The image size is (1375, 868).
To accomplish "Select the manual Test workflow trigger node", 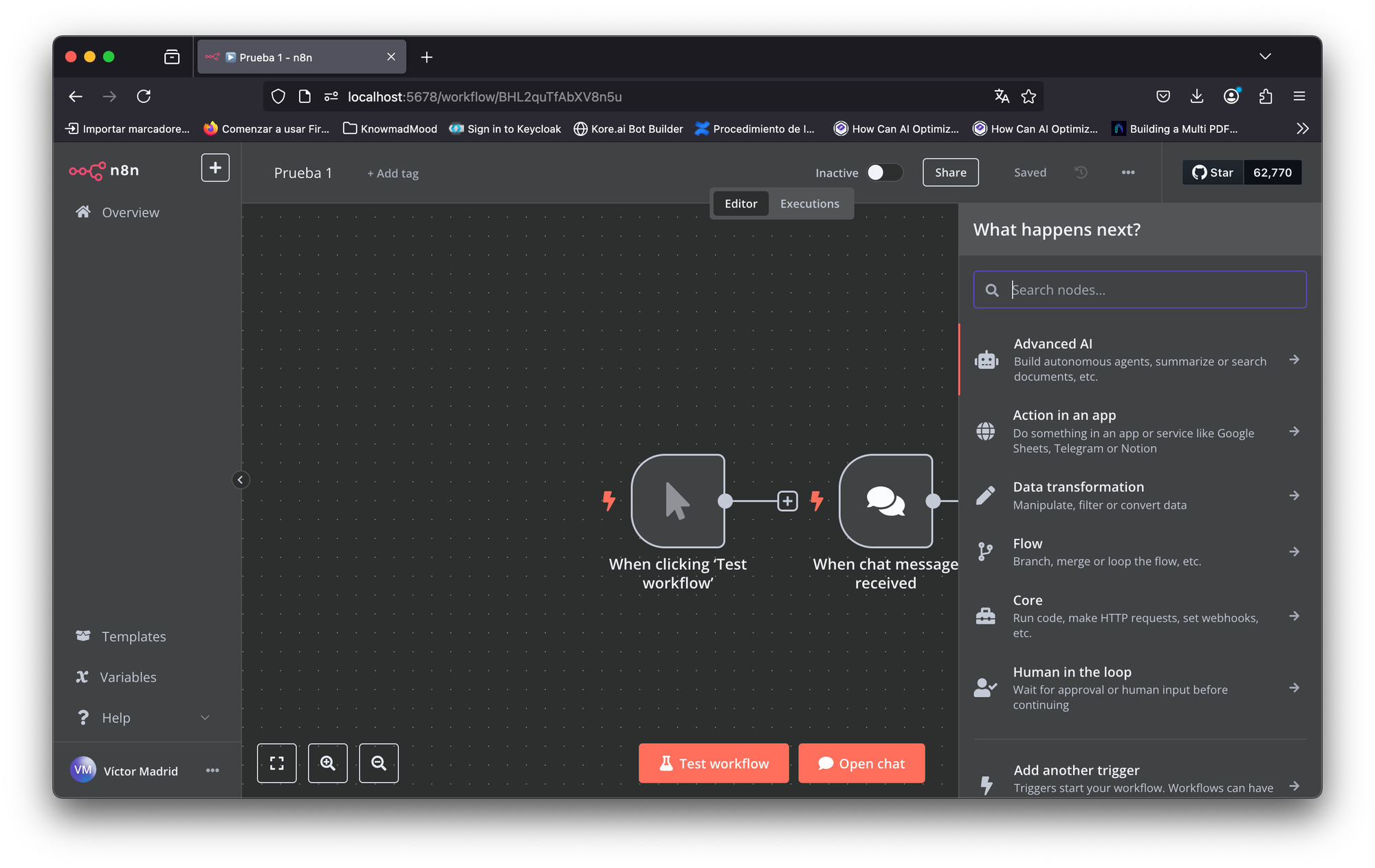I will coord(677,501).
